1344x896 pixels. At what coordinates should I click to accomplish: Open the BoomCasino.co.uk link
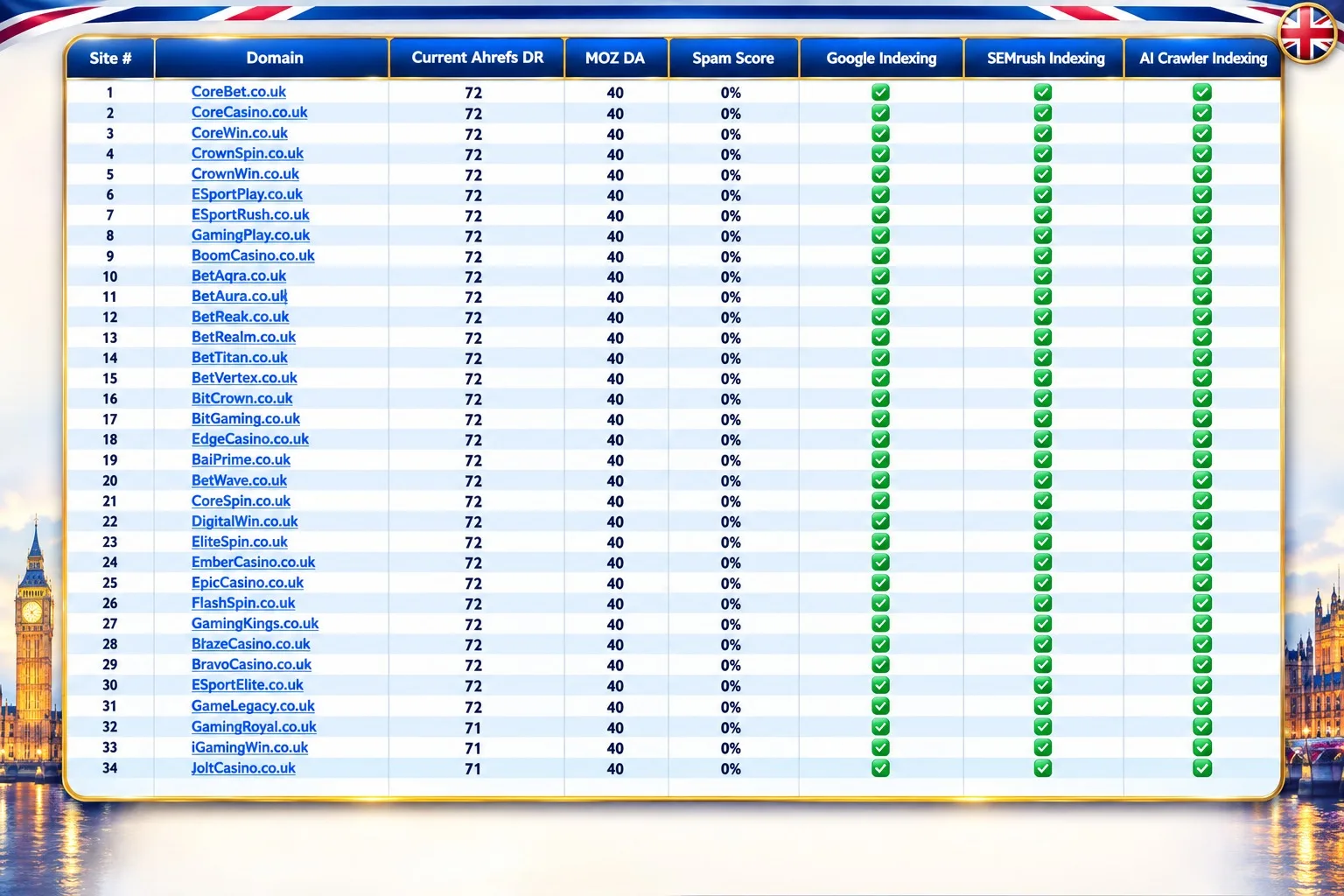click(253, 255)
